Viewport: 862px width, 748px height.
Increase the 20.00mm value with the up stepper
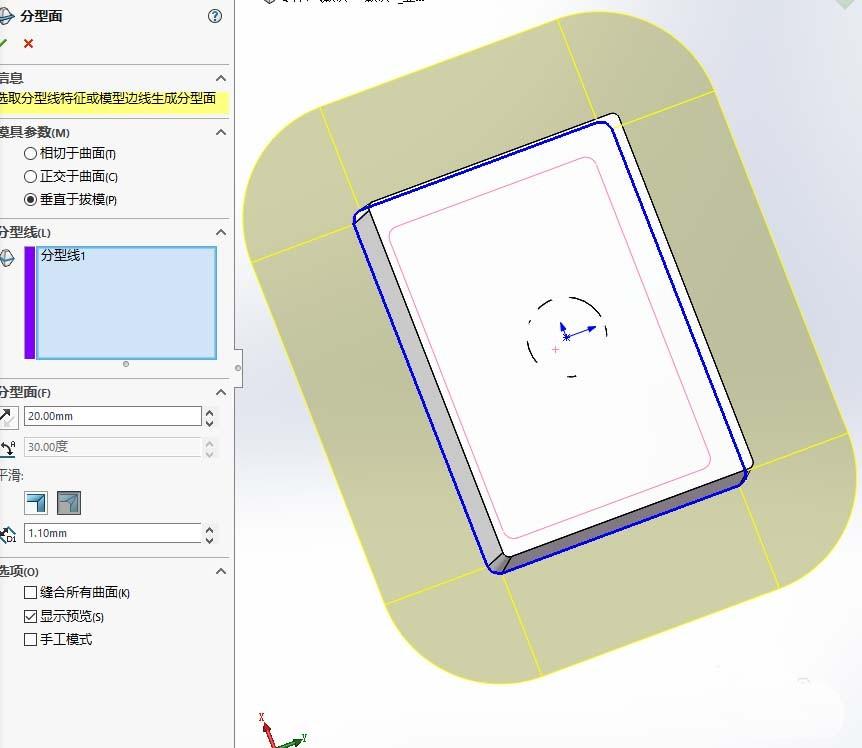coord(209,411)
